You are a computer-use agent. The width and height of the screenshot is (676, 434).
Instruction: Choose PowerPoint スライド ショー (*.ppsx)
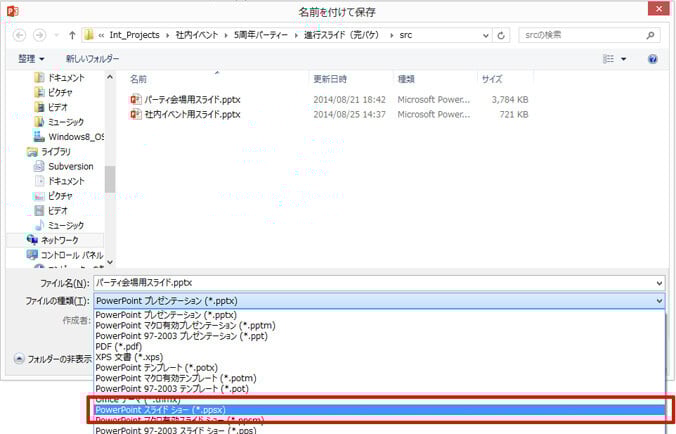coord(379,410)
